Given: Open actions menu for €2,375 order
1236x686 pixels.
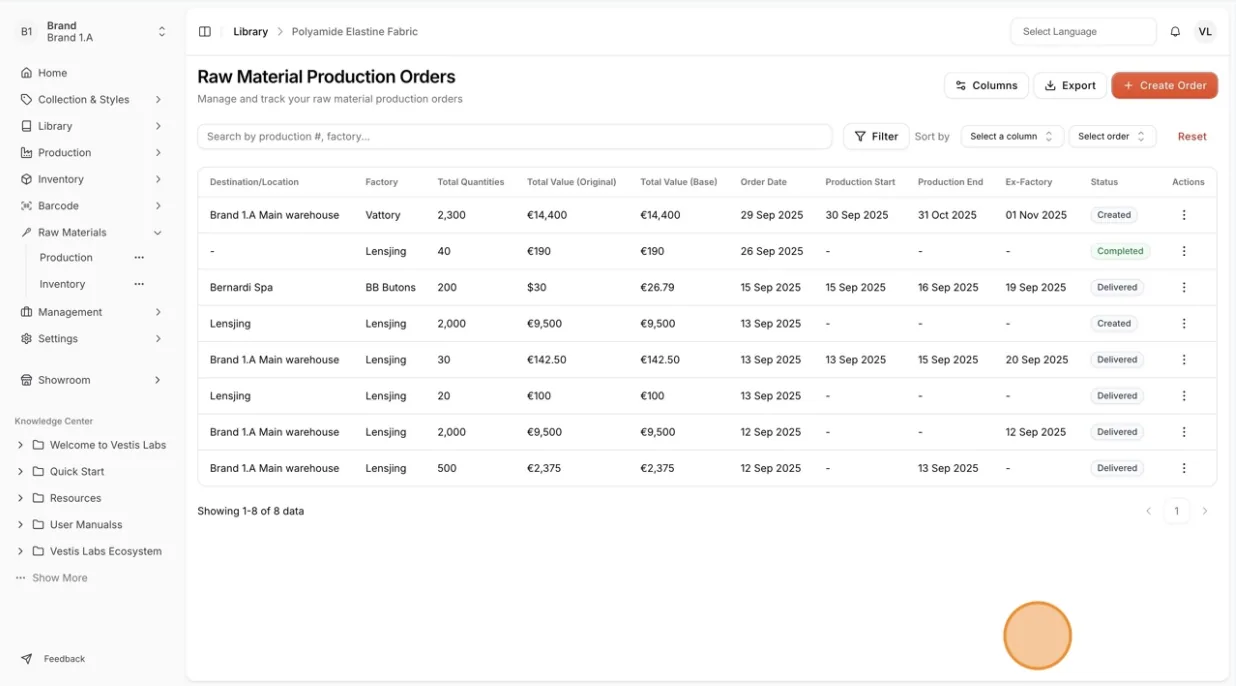Looking at the screenshot, I should click(1184, 468).
